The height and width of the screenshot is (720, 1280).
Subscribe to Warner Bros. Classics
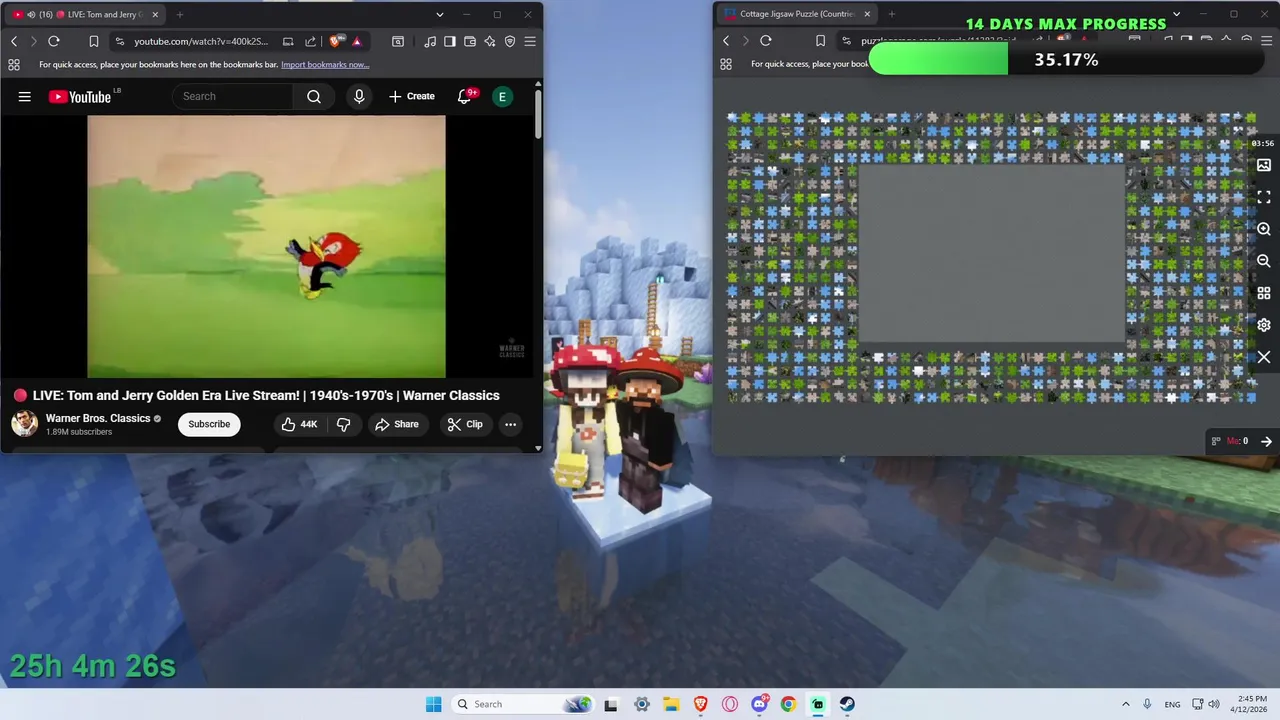(209, 424)
